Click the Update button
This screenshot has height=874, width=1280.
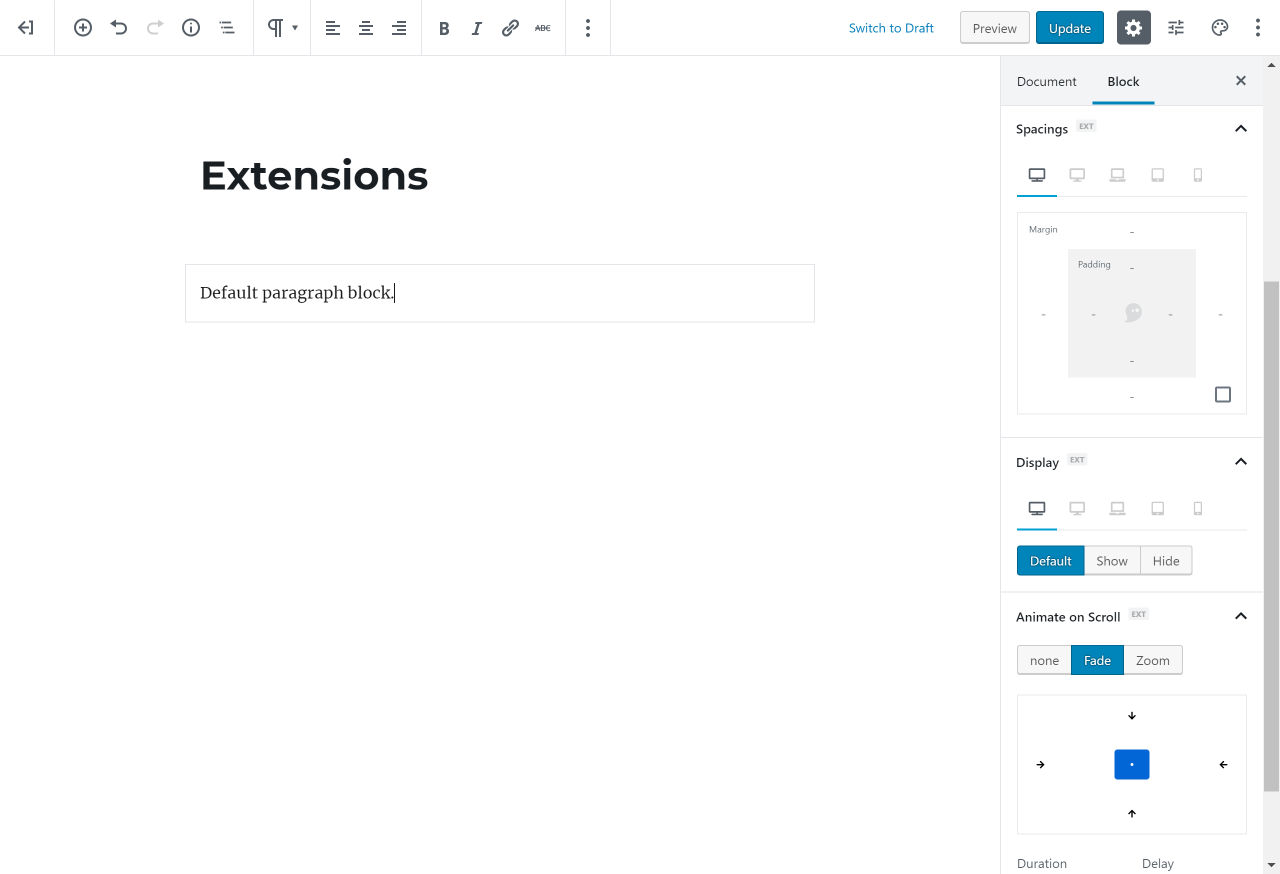[x=1070, y=28]
